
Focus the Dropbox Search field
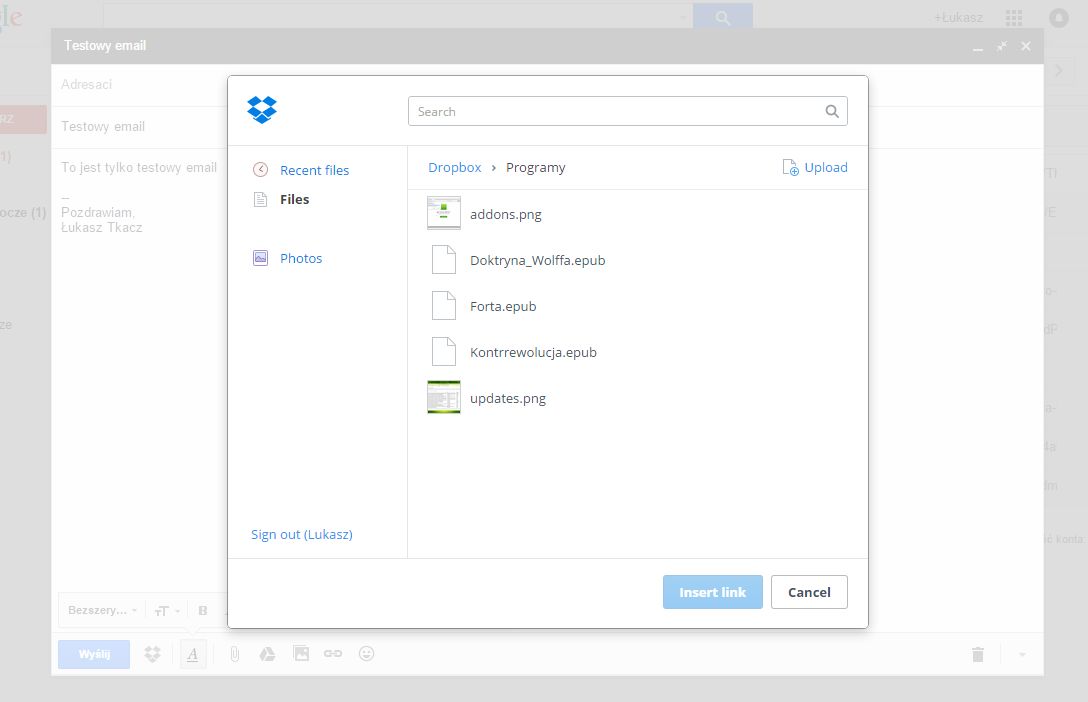[627, 111]
